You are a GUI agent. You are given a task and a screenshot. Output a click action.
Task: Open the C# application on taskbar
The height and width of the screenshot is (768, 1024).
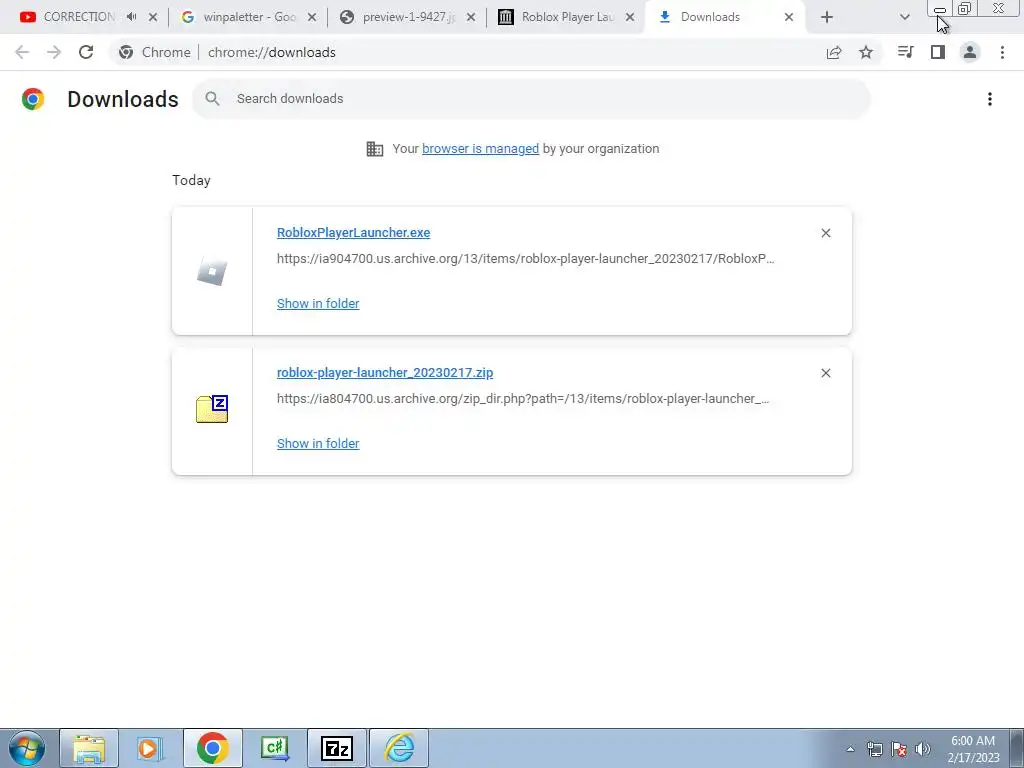pos(274,748)
